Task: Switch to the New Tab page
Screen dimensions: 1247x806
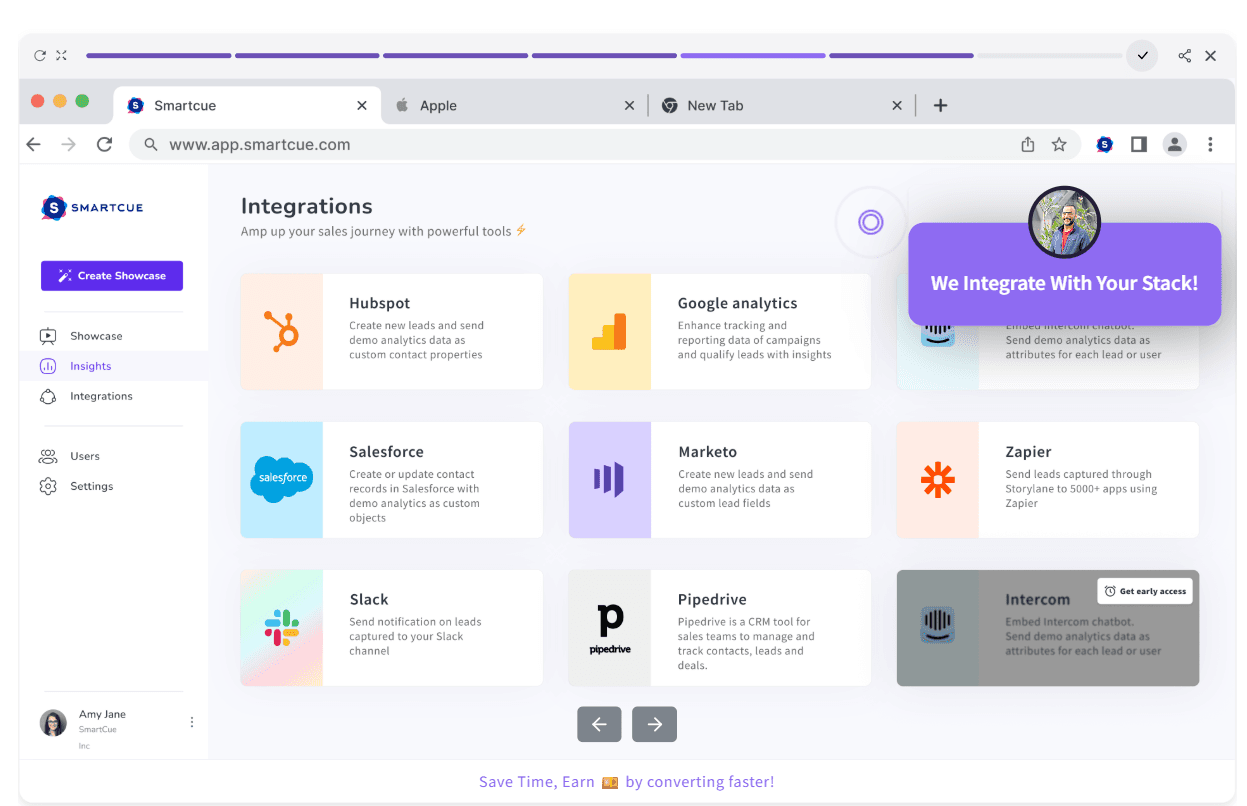Action: click(715, 105)
